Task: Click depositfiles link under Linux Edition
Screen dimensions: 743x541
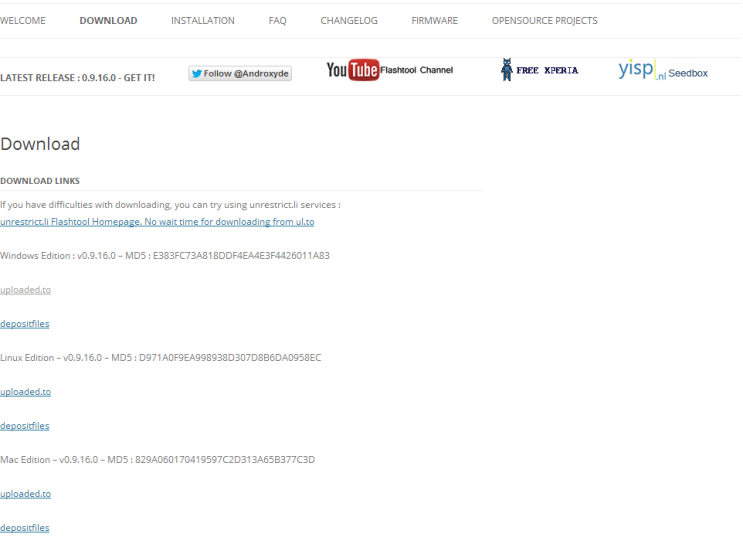Action: pos(25,426)
